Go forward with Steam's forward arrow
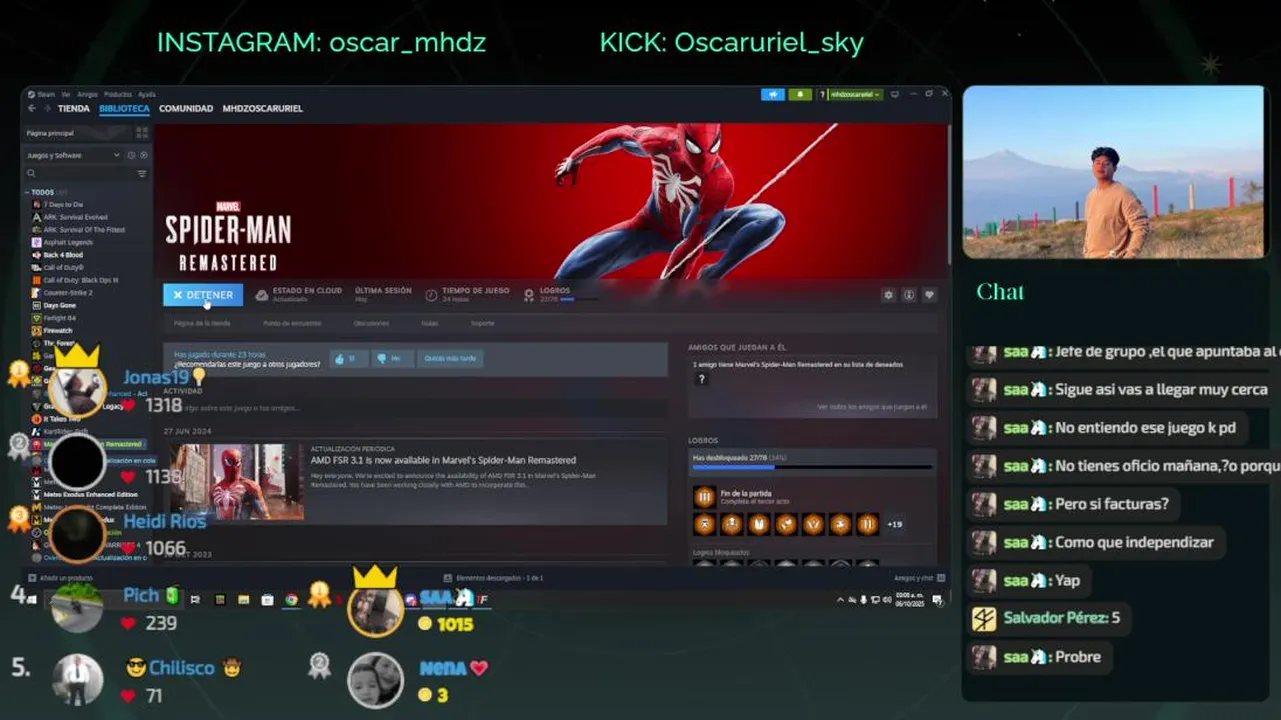Screen dimensions: 1281x720 pyautogui.click(x=46, y=108)
